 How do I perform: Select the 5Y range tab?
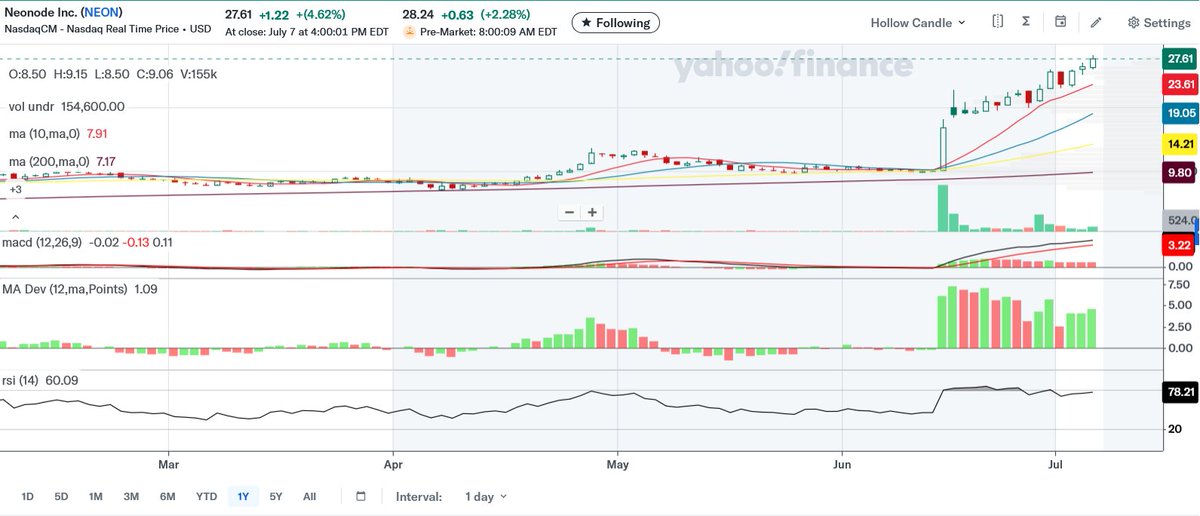tap(276, 496)
